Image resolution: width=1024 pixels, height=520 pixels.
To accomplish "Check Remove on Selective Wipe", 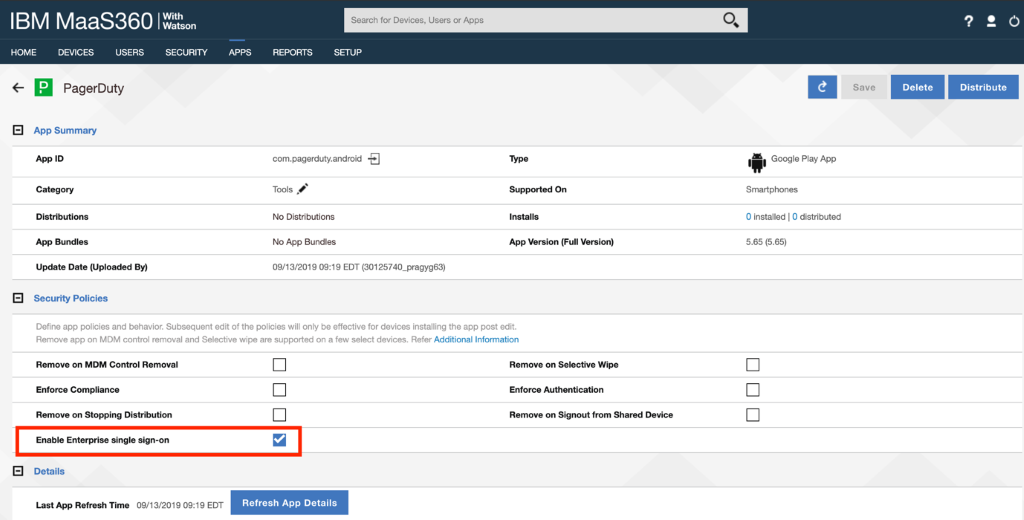I will [x=753, y=365].
